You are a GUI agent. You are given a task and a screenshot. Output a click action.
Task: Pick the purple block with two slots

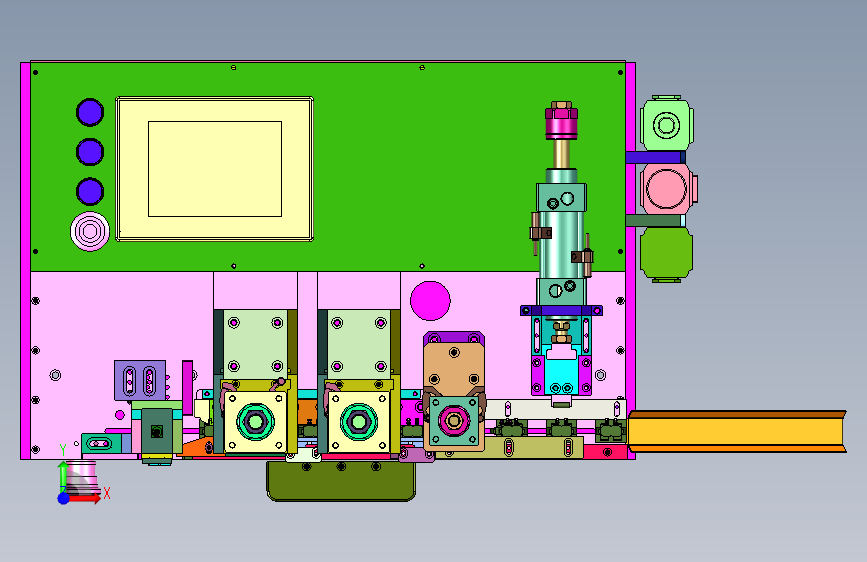(140, 381)
